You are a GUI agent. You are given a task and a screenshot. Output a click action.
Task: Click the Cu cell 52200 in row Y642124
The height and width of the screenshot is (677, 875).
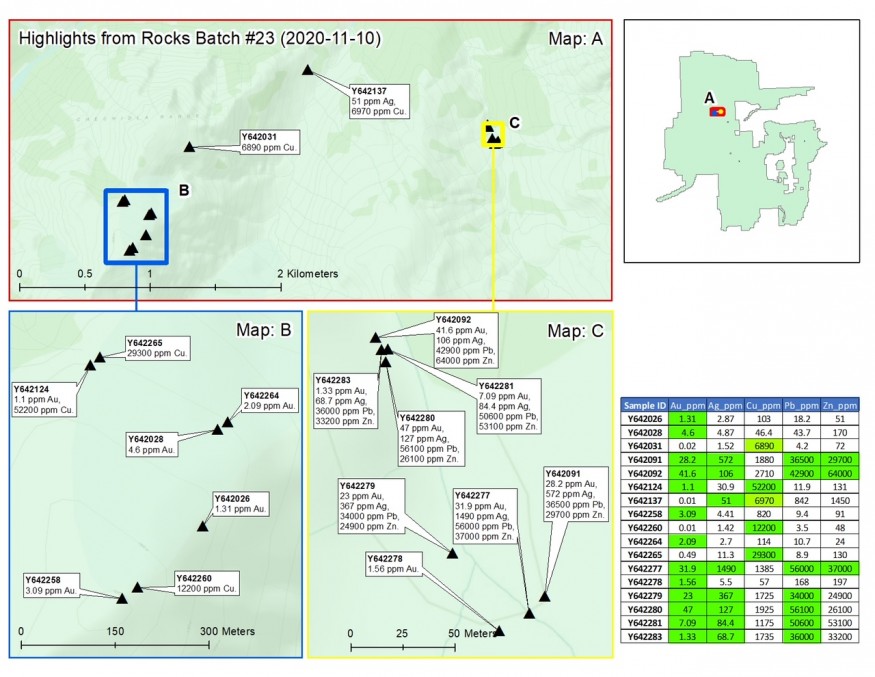point(763,487)
